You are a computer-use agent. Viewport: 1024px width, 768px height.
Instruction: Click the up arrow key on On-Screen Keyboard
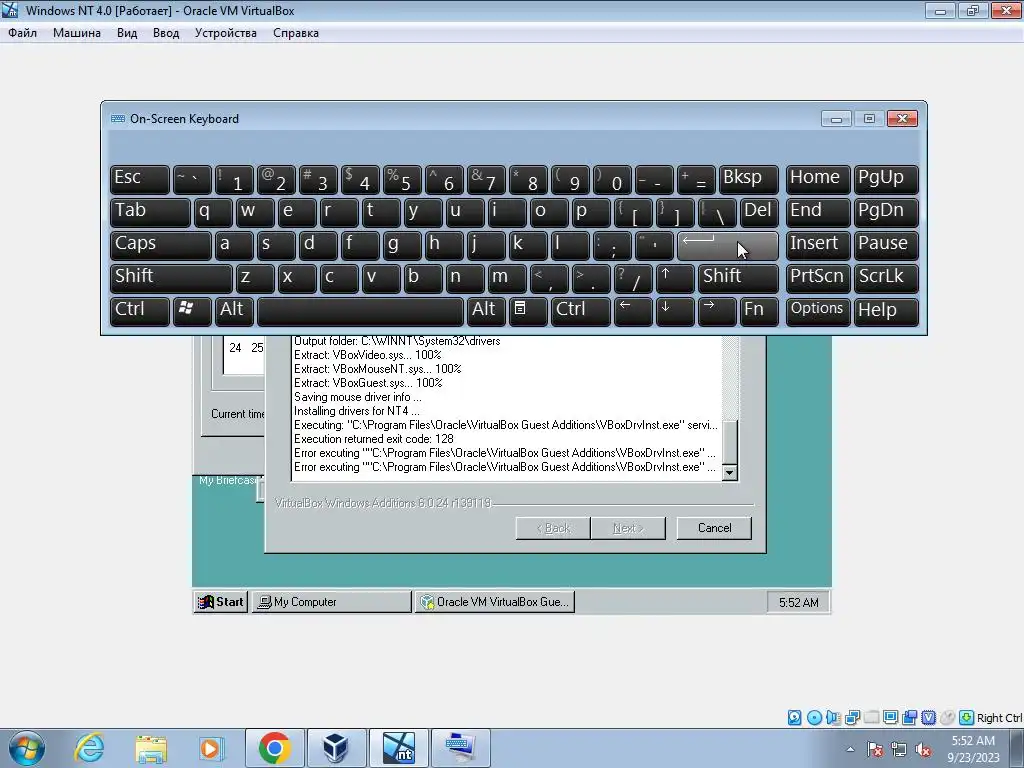tap(675, 278)
